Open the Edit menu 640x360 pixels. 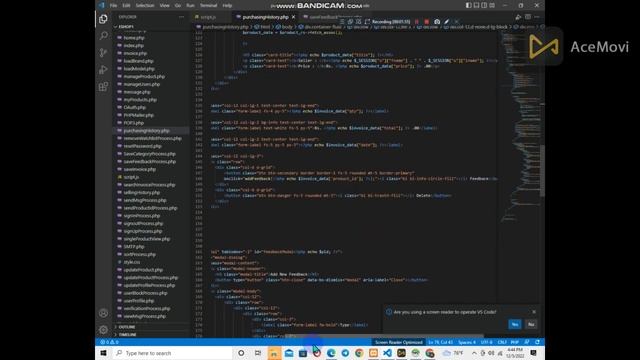coord(127,6)
